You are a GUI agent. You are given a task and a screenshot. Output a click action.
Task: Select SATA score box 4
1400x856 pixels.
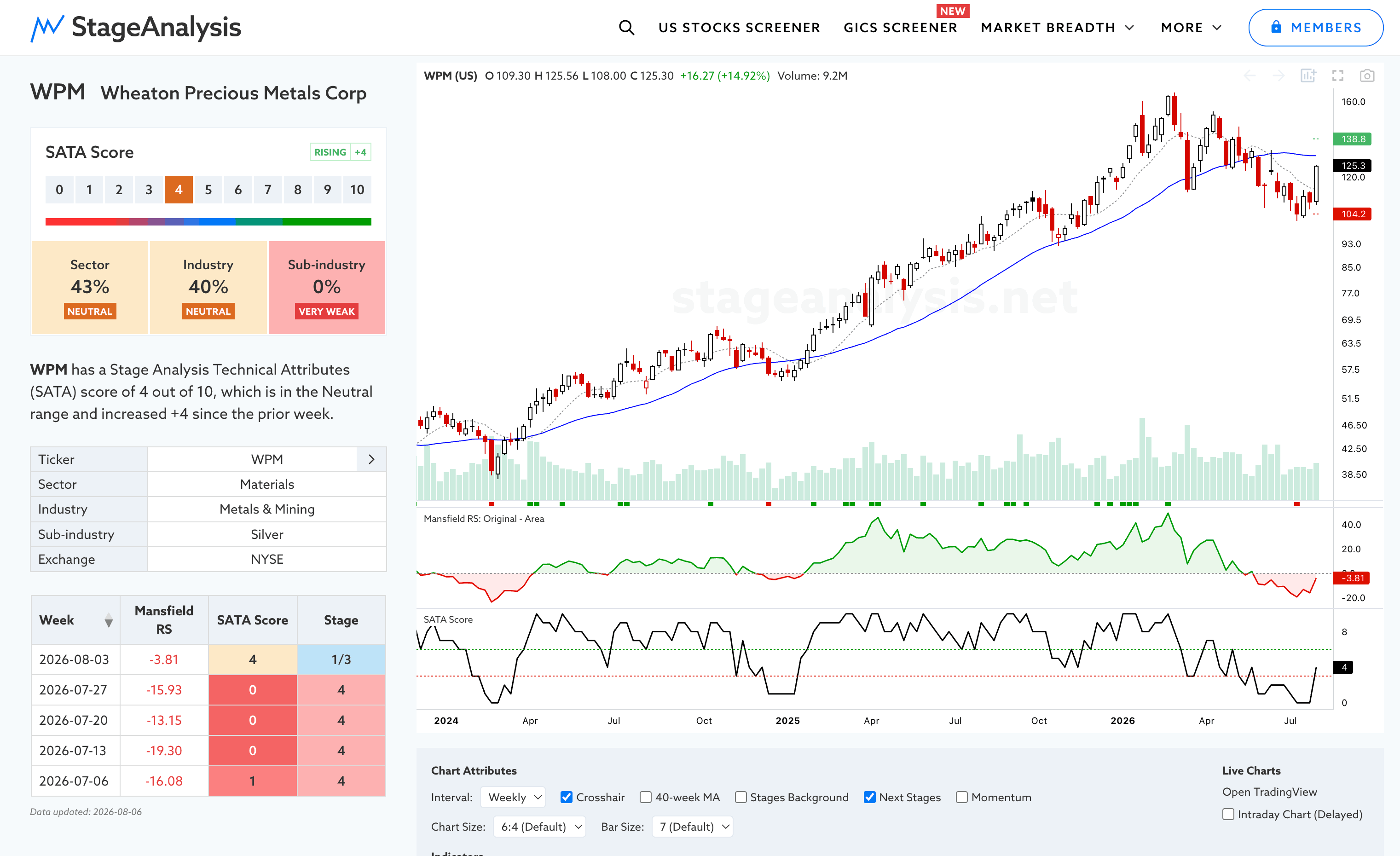179,190
